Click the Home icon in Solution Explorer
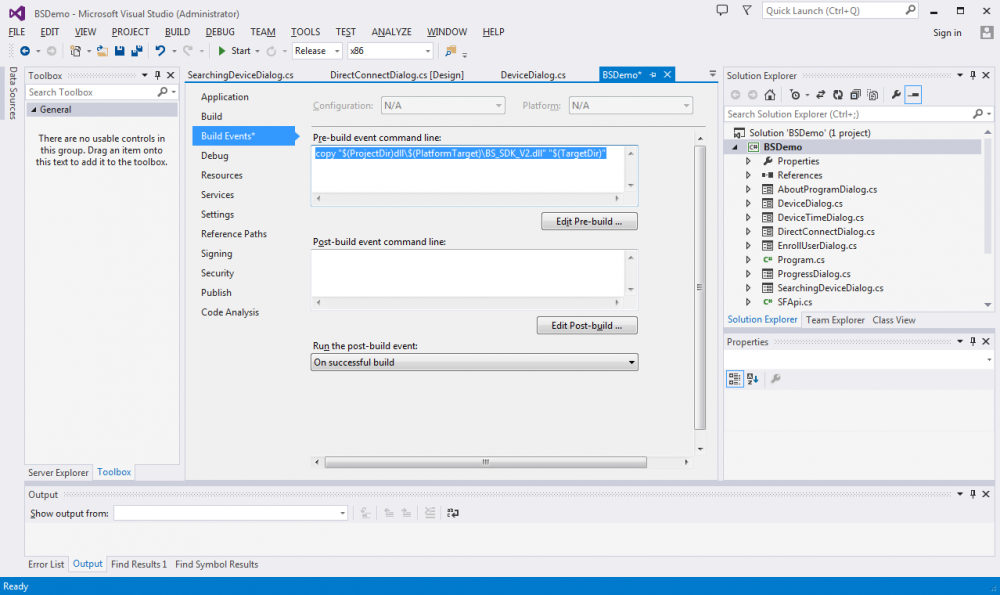The image size is (1000, 595). [x=769, y=95]
